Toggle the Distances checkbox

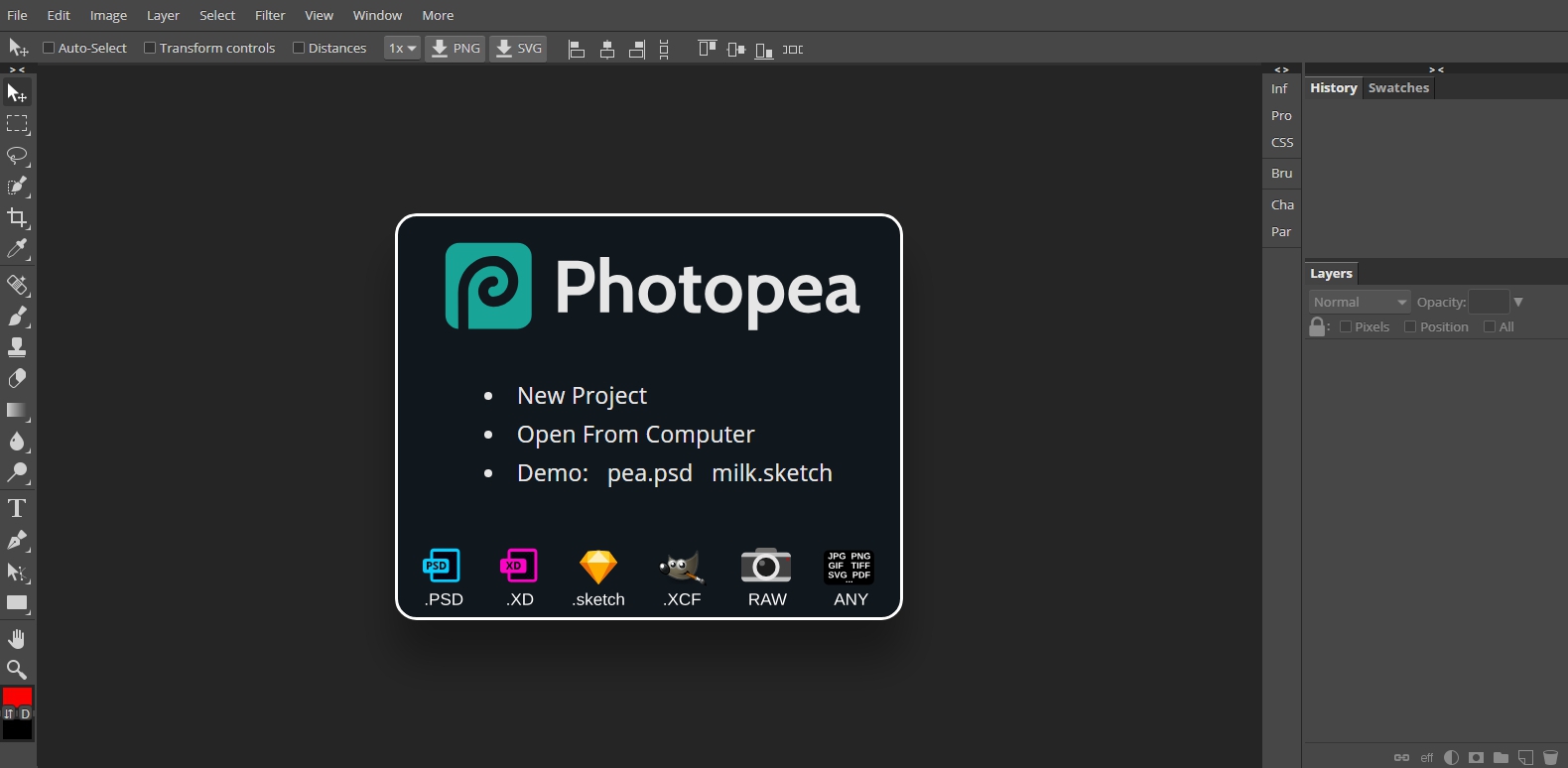tap(299, 48)
